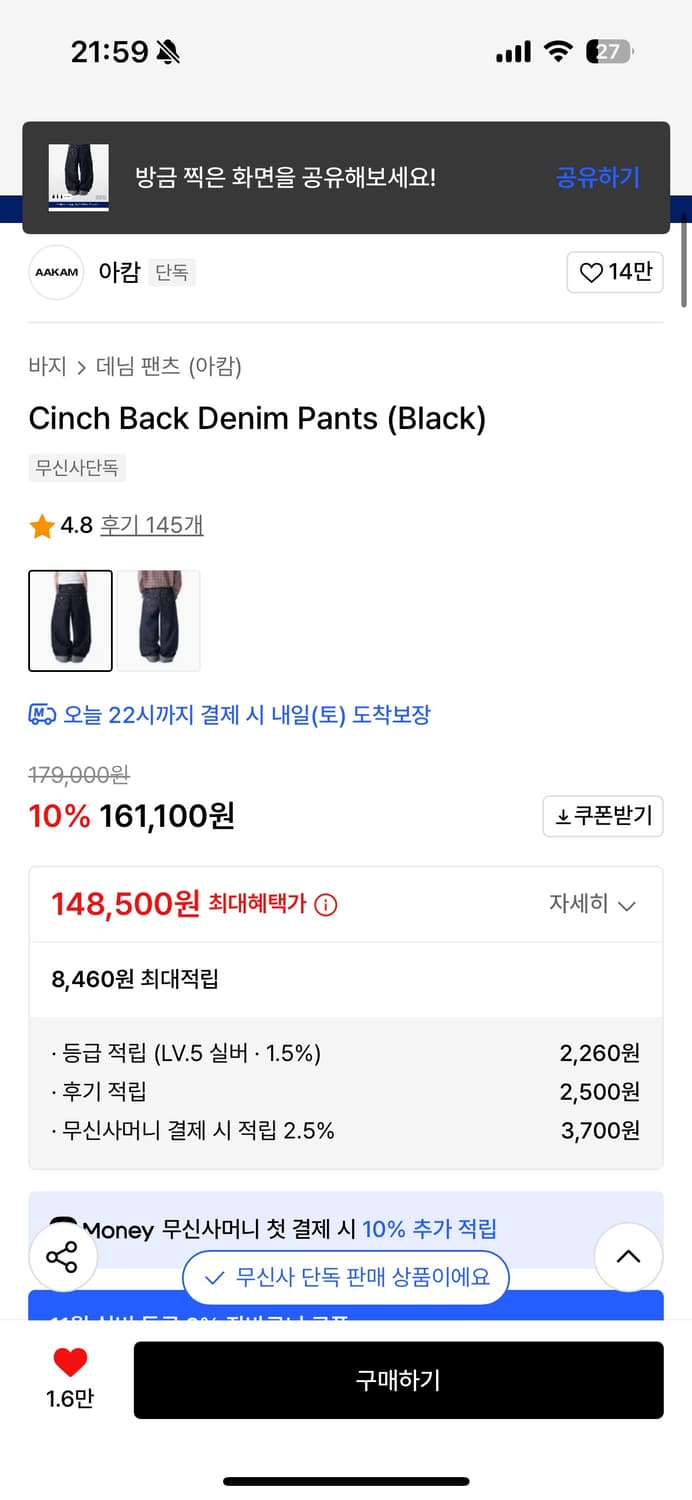Tap the delivery truck icon
692x1500 pixels.
tap(42, 715)
